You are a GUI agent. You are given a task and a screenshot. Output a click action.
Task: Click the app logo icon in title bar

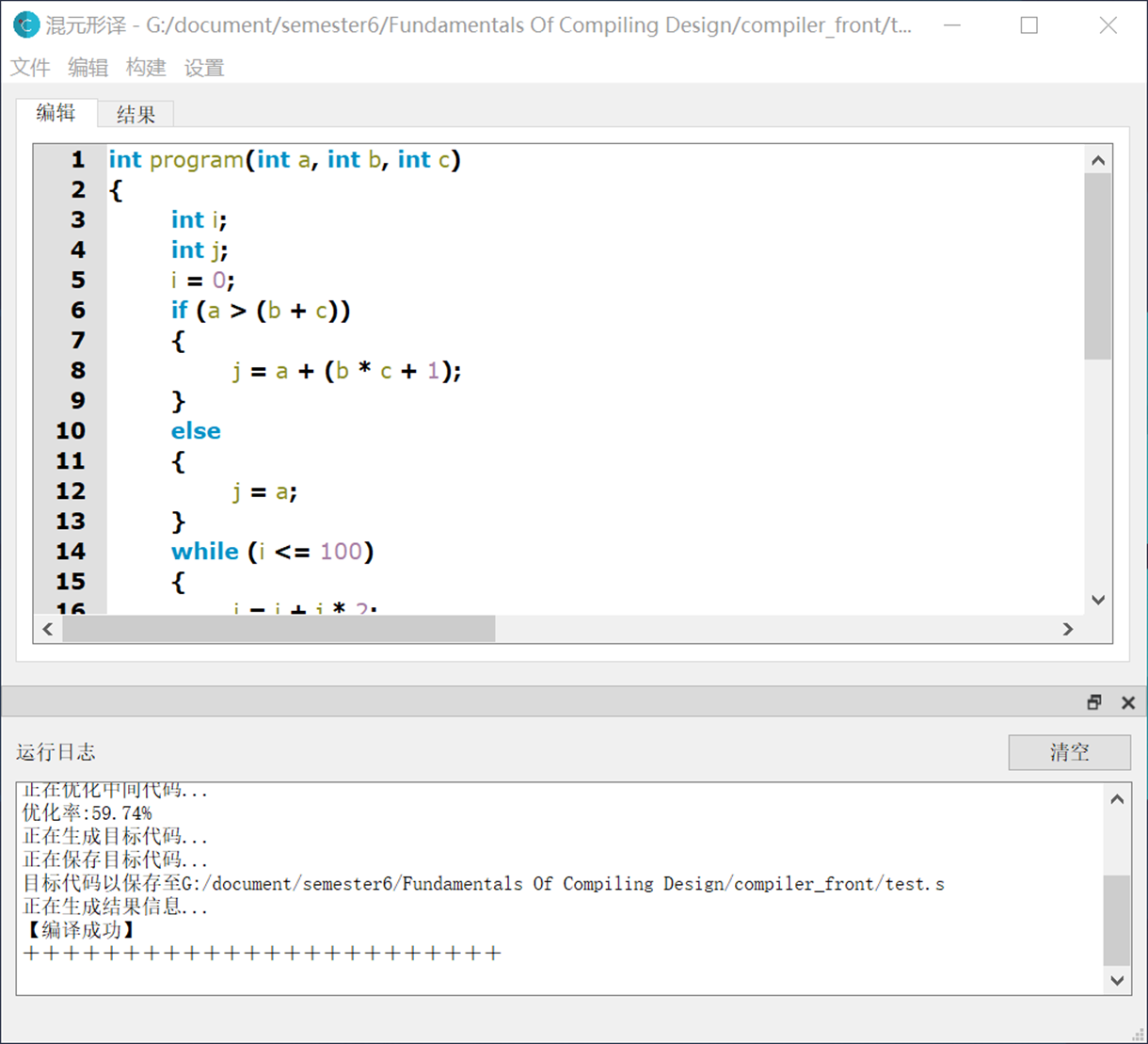[x=26, y=25]
